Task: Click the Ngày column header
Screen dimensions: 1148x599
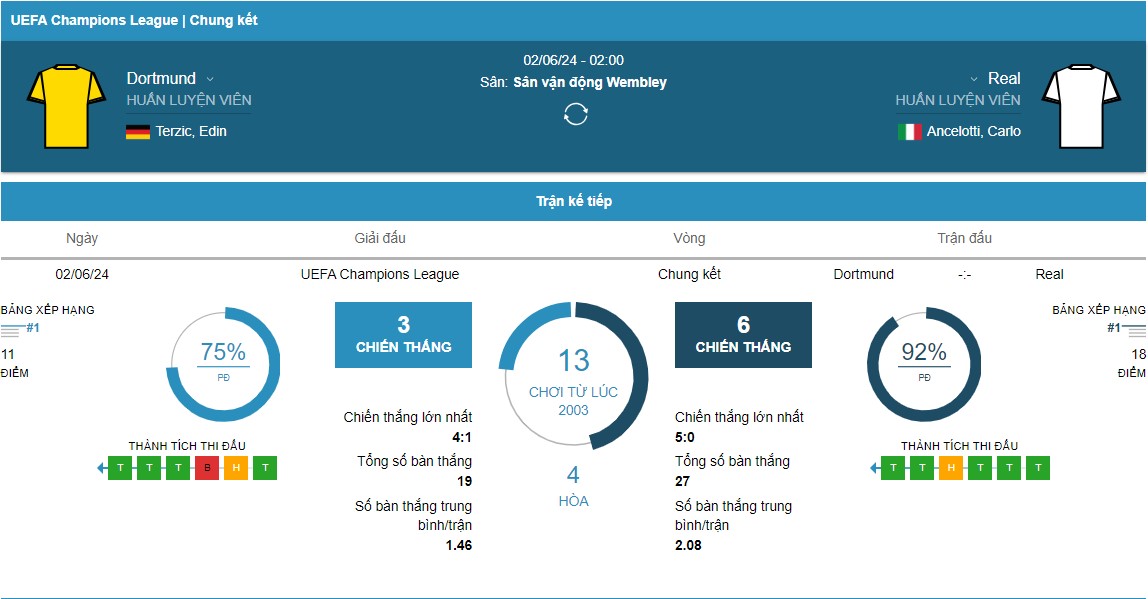Action: [x=82, y=238]
